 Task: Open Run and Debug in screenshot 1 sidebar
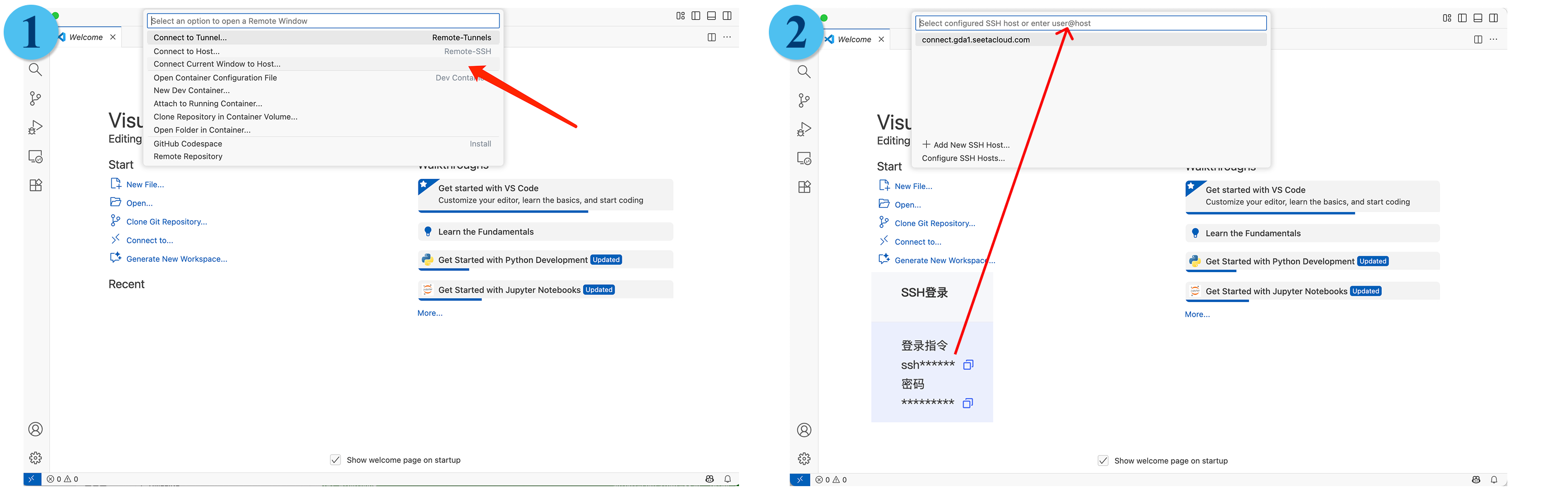coord(36,127)
